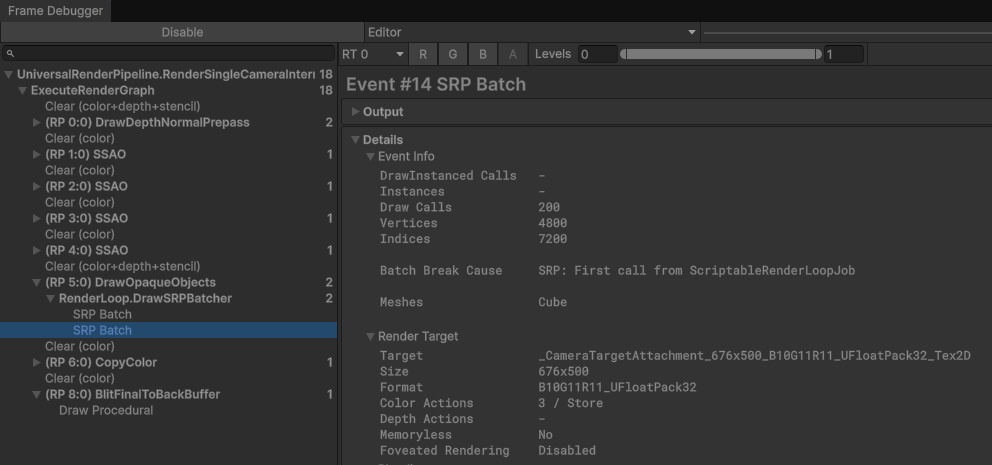Click the Levels maximum value field
992x465 pixels.
(x=843, y=54)
